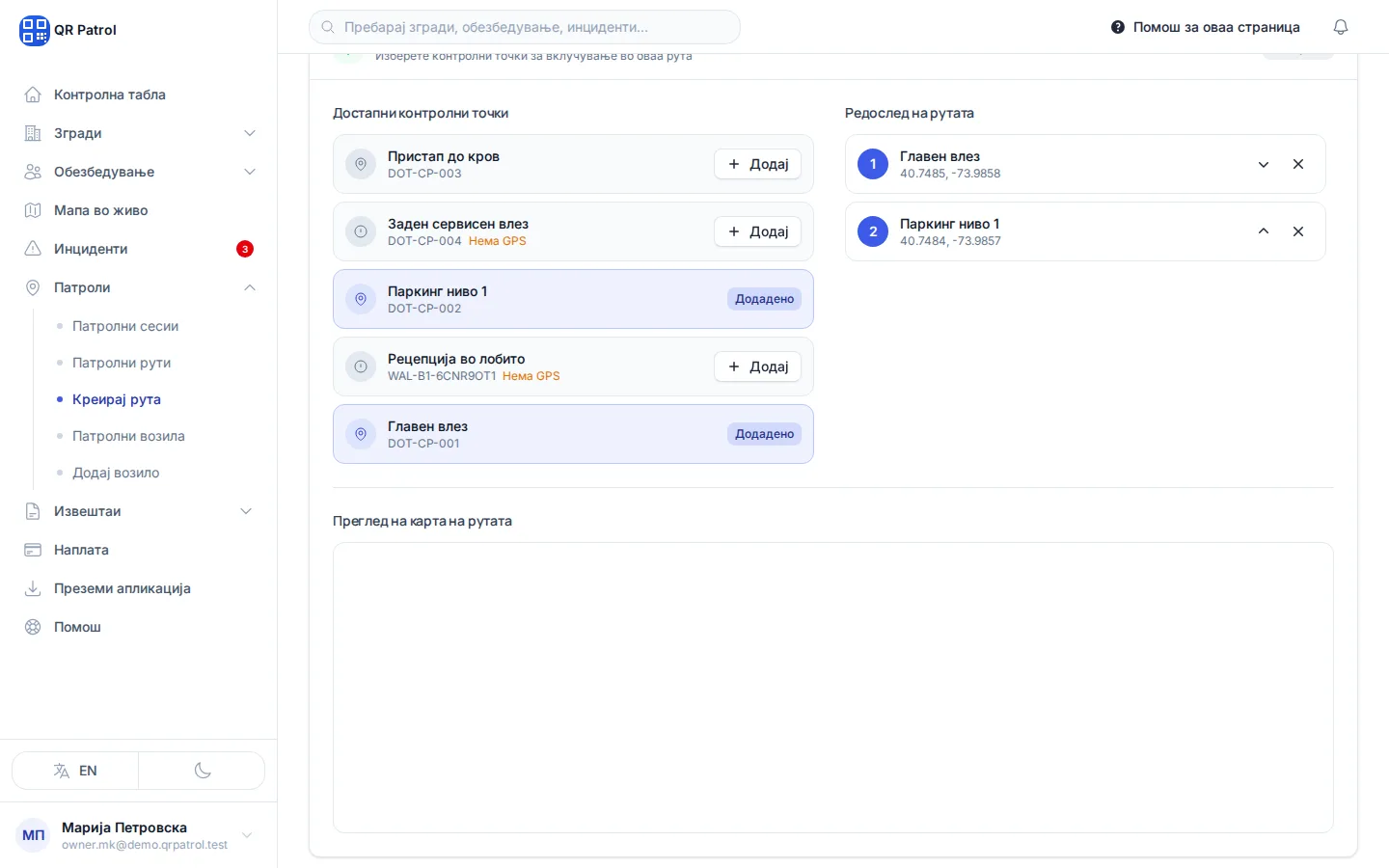Click the route map preview area
Viewport: 1389px width, 868px height.
coord(833,688)
